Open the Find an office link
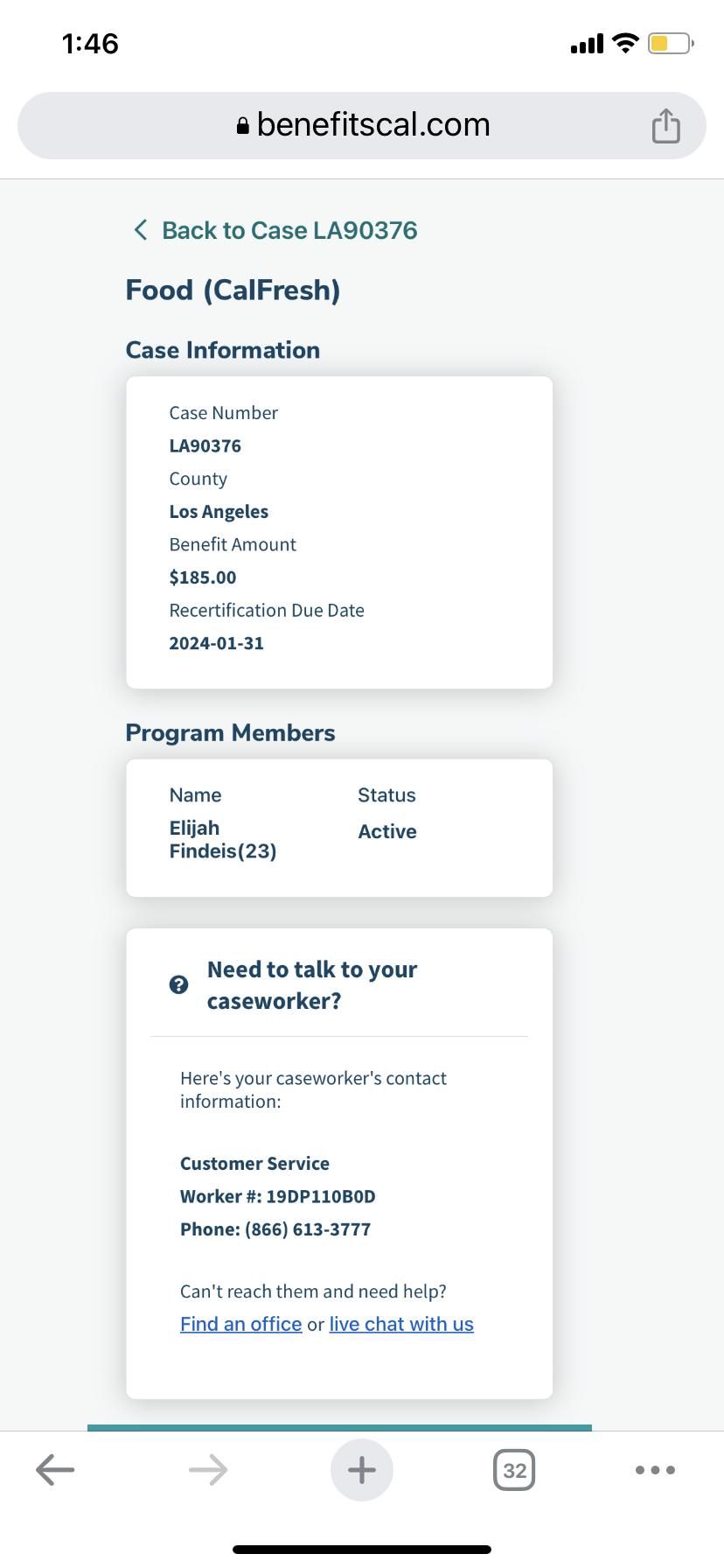This screenshot has height=1568, width=724. (241, 1324)
